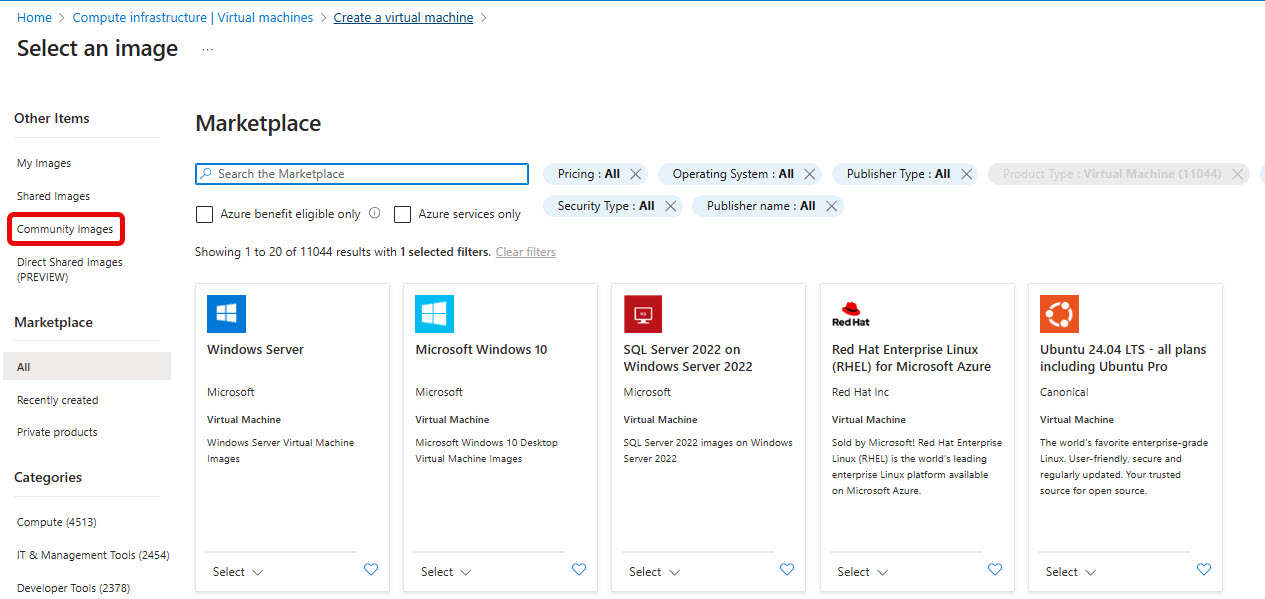This screenshot has width=1265, height=599.
Task: Favorite Windows Server with the heart icon
Action: 371,570
